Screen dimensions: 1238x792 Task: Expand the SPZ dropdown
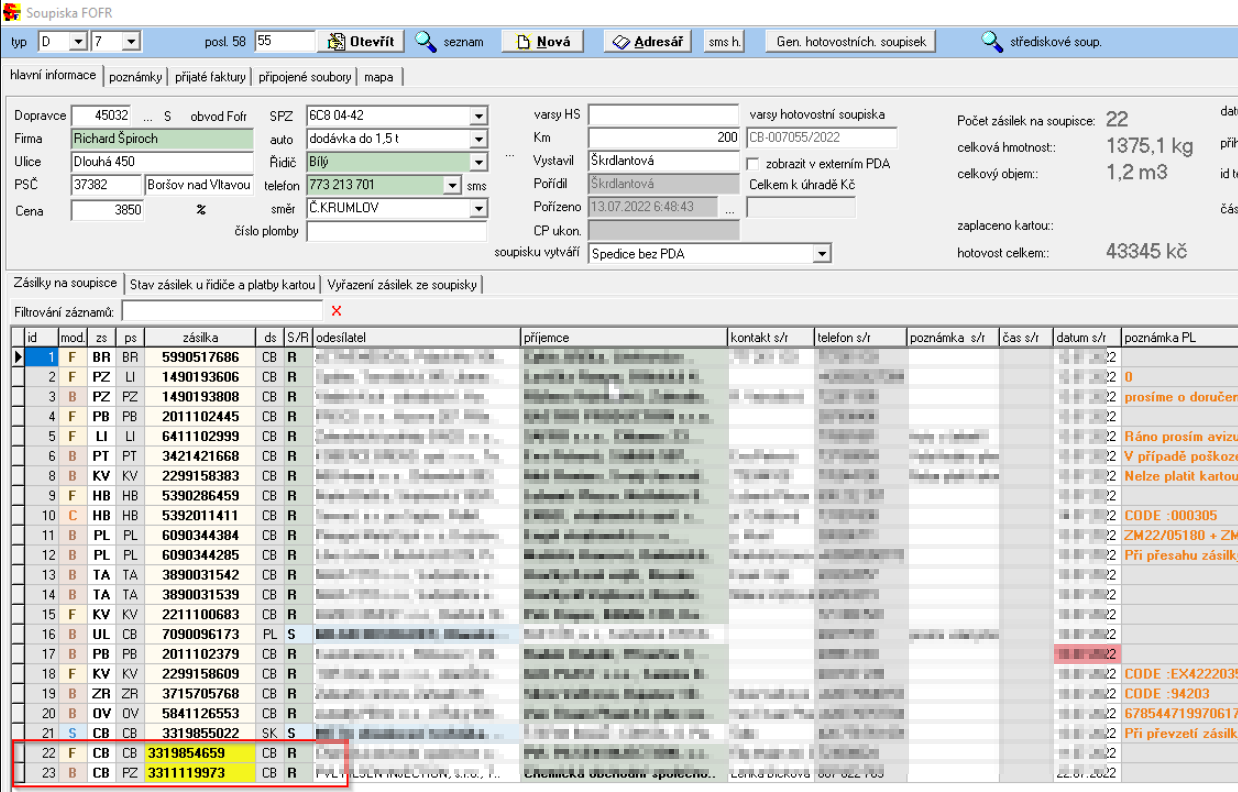point(477,116)
